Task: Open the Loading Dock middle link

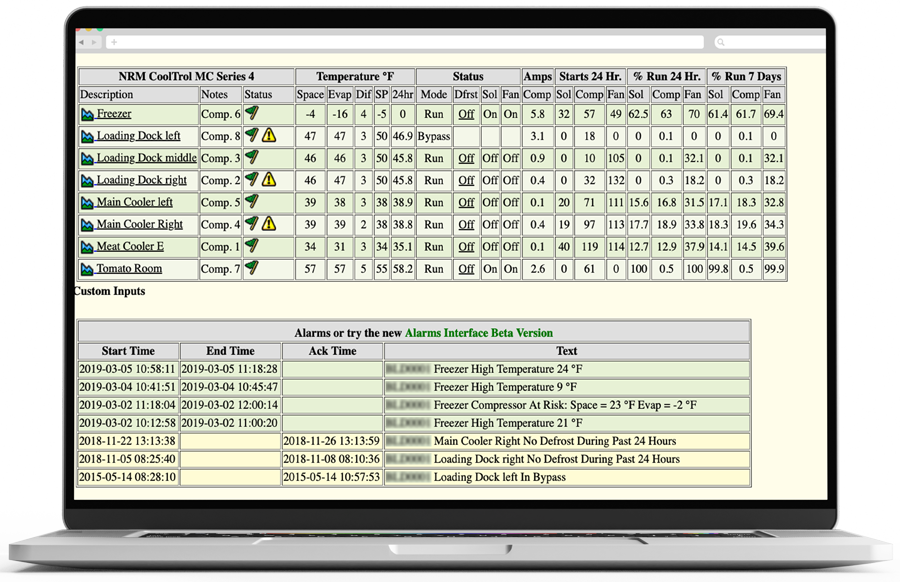Action: pos(146,158)
